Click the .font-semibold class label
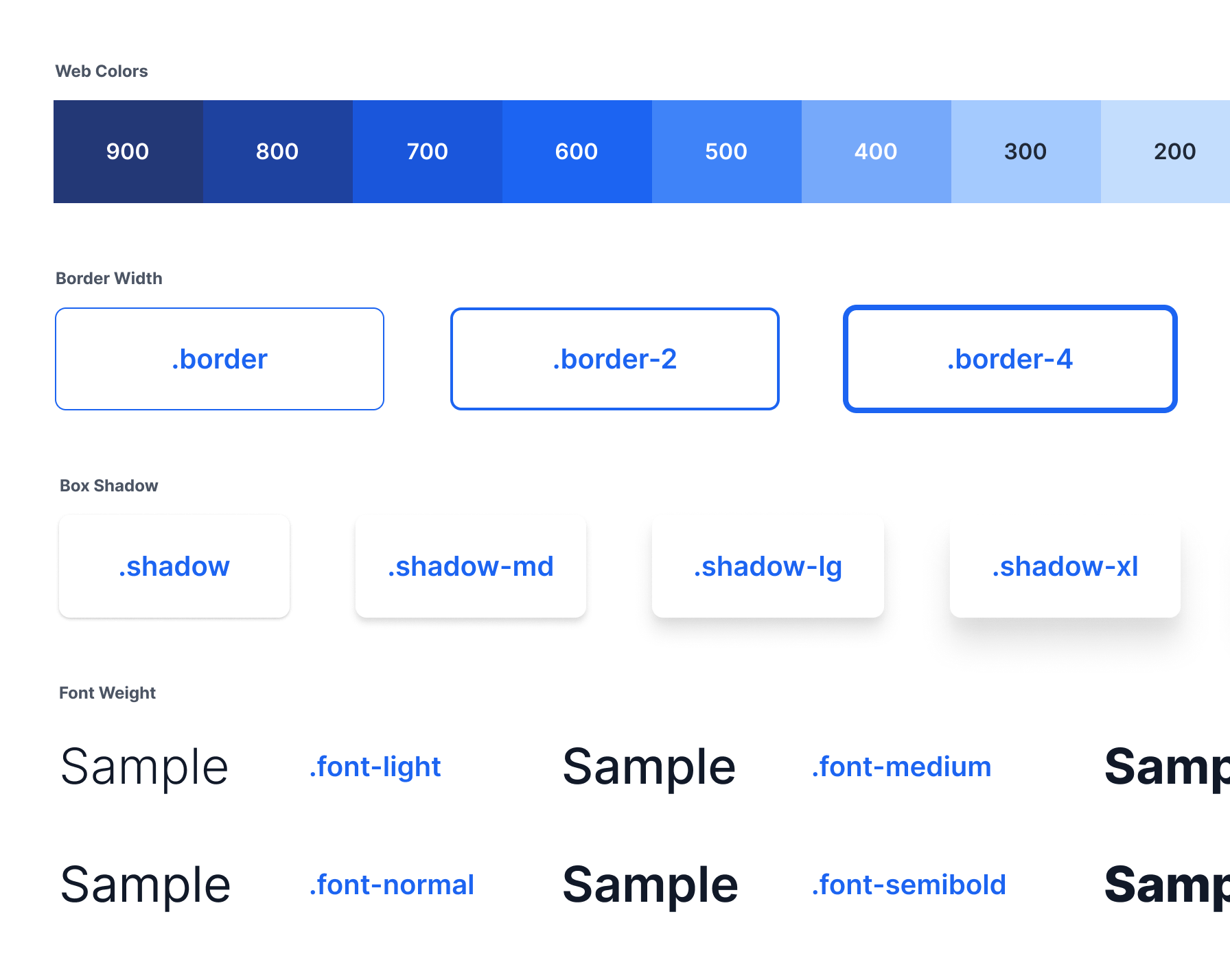Image resolution: width=1230 pixels, height=980 pixels. (908, 885)
